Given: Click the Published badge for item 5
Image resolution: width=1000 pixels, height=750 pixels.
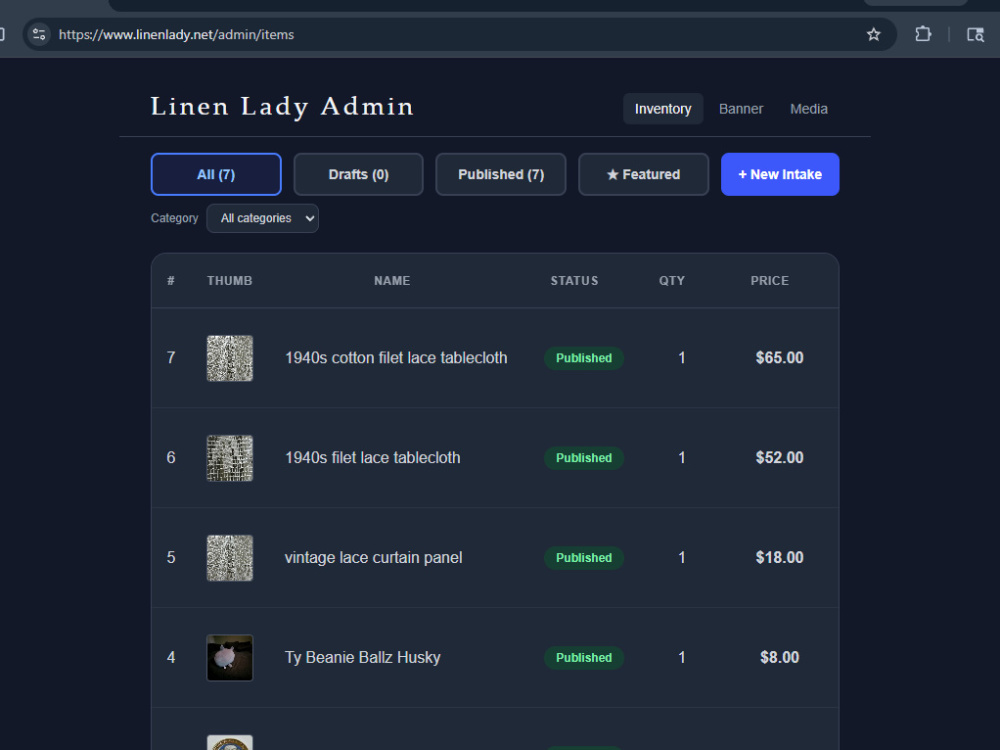Looking at the screenshot, I should tap(584, 558).
